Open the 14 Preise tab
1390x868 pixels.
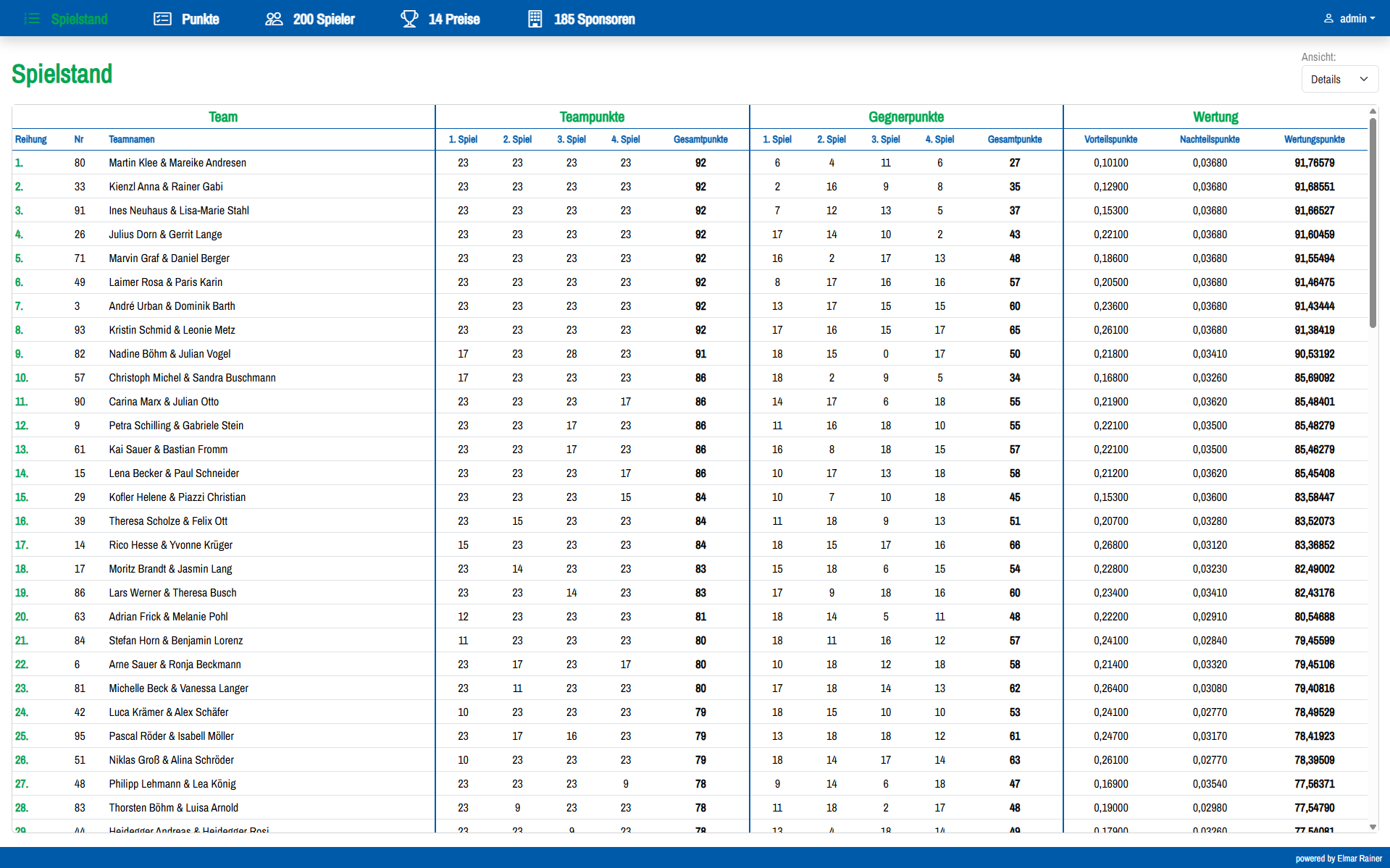pos(440,19)
